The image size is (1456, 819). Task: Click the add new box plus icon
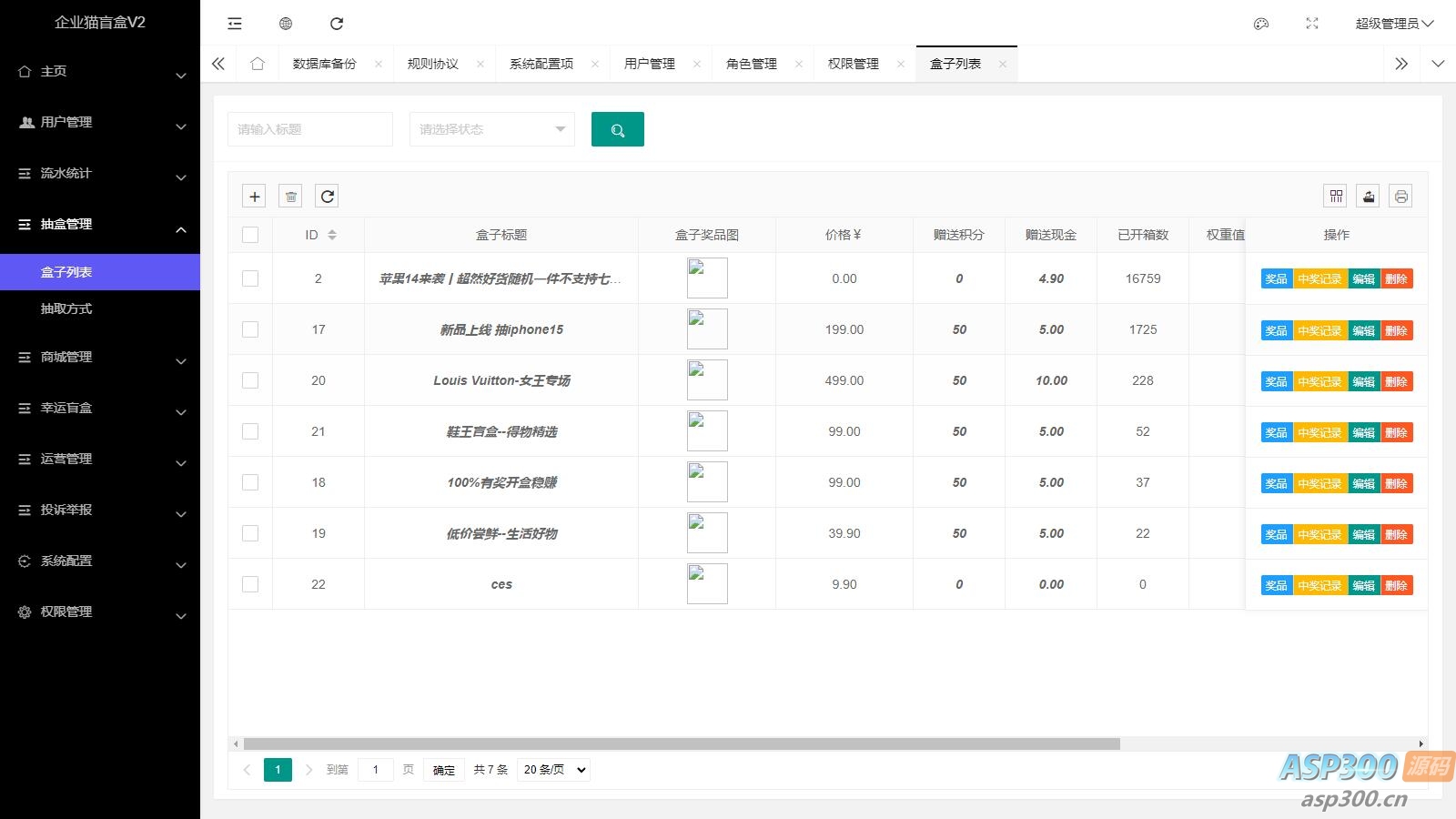[254, 196]
